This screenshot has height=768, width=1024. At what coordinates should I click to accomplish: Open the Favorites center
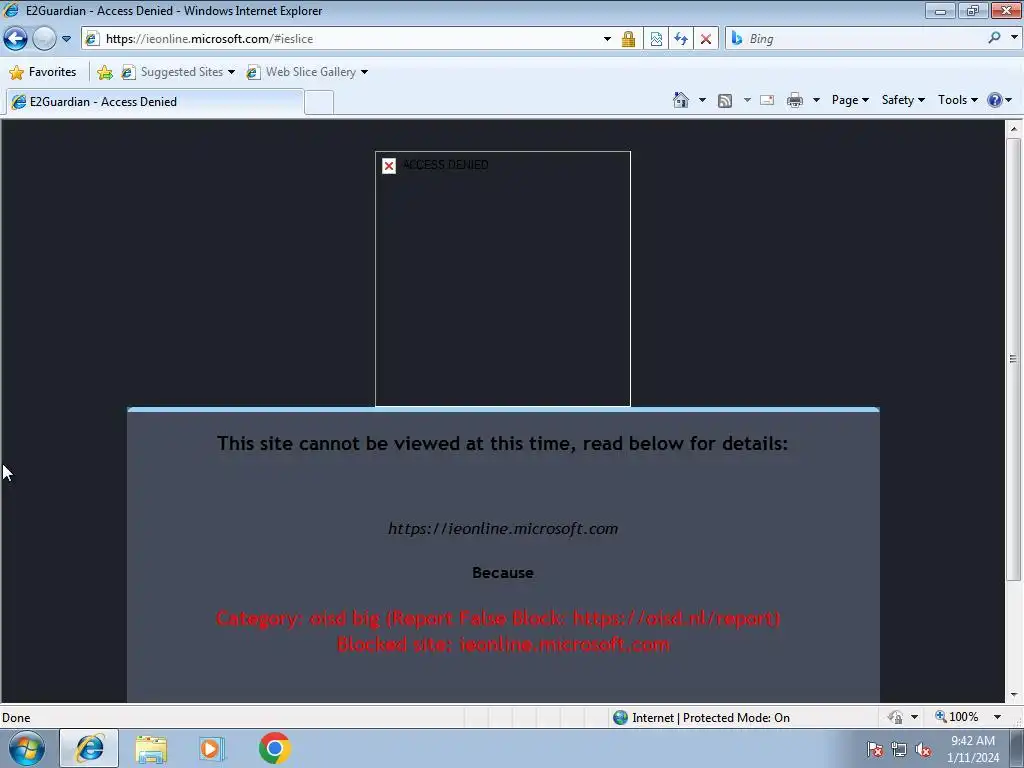click(x=42, y=72)
